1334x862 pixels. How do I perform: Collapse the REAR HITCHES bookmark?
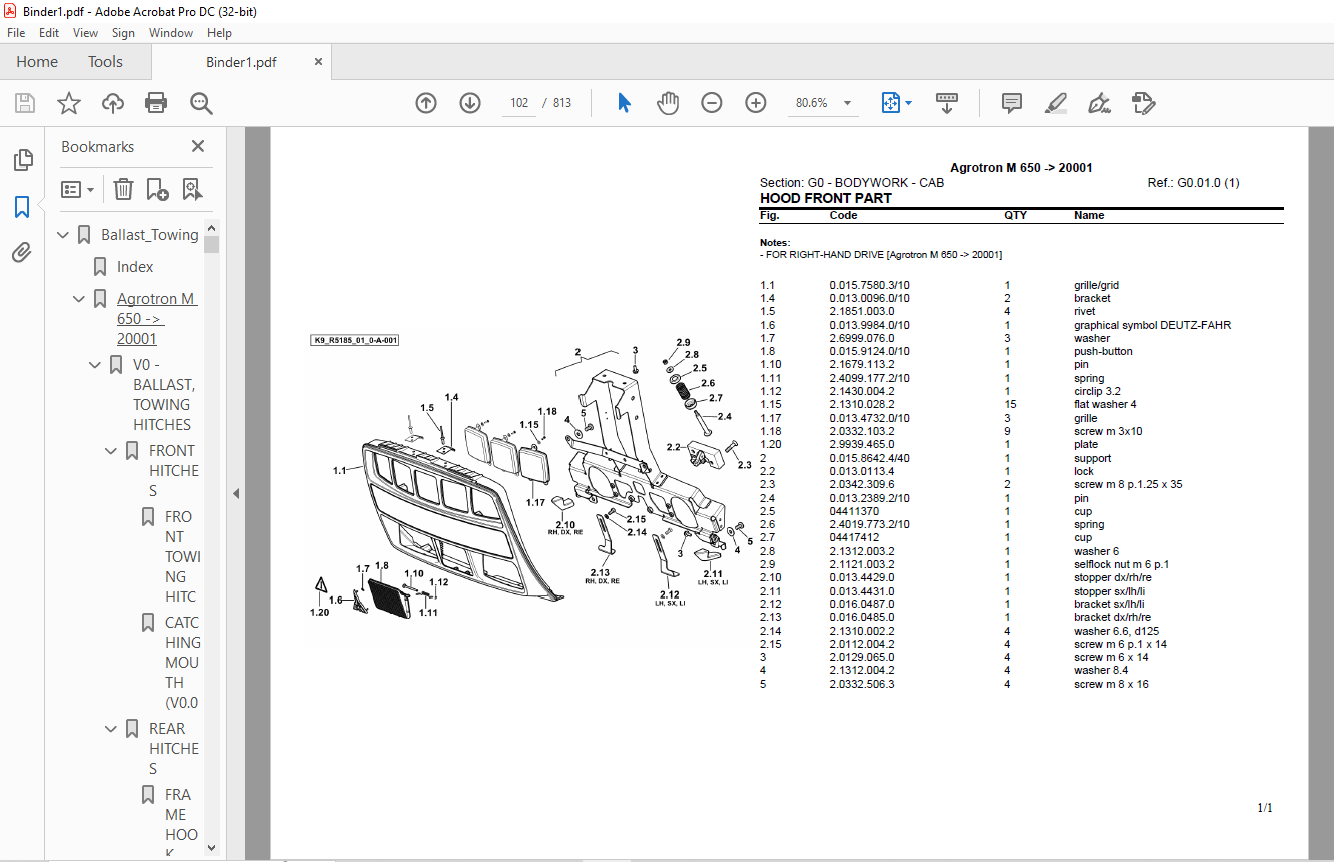tap(112, 729)
